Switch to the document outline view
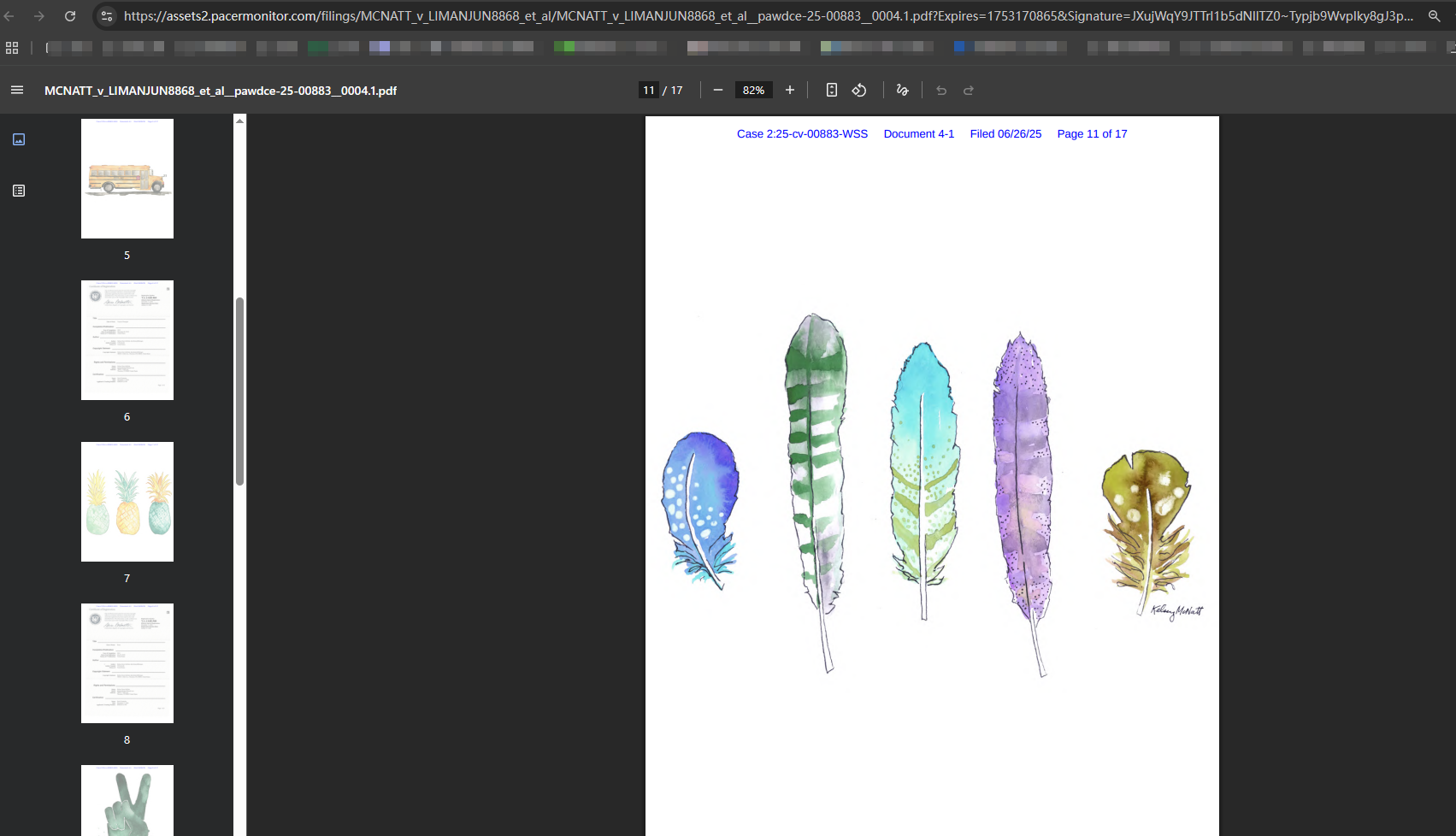1456x836 pixels. (x=19, y=191)
